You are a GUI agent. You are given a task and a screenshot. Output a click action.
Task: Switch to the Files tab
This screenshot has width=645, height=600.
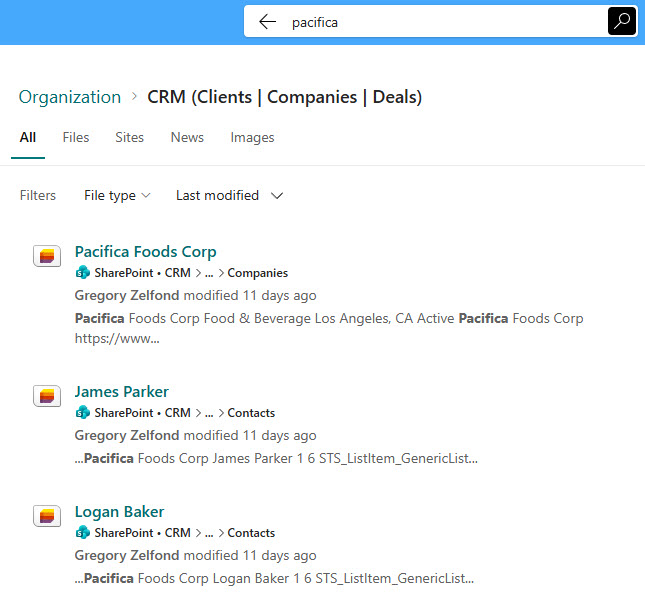(75, 138)
